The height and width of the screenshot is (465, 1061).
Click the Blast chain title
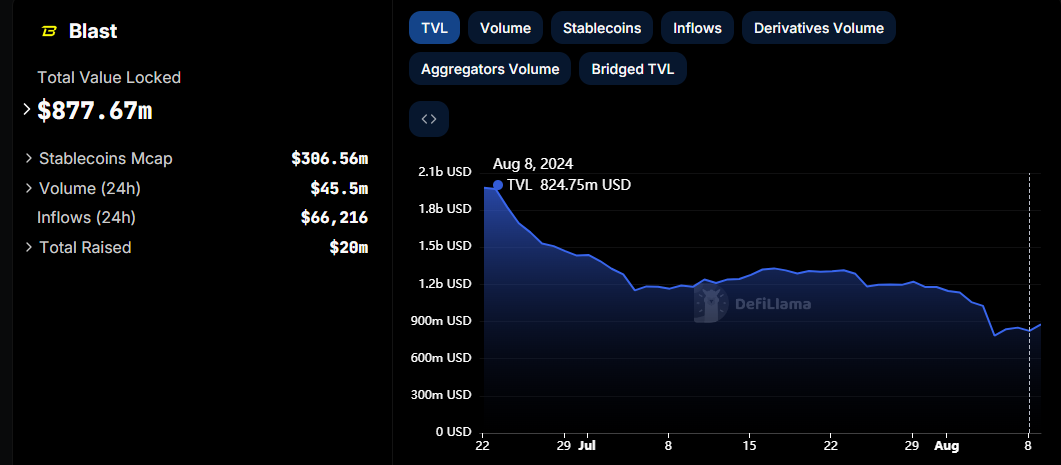click(x=93, y=31)
